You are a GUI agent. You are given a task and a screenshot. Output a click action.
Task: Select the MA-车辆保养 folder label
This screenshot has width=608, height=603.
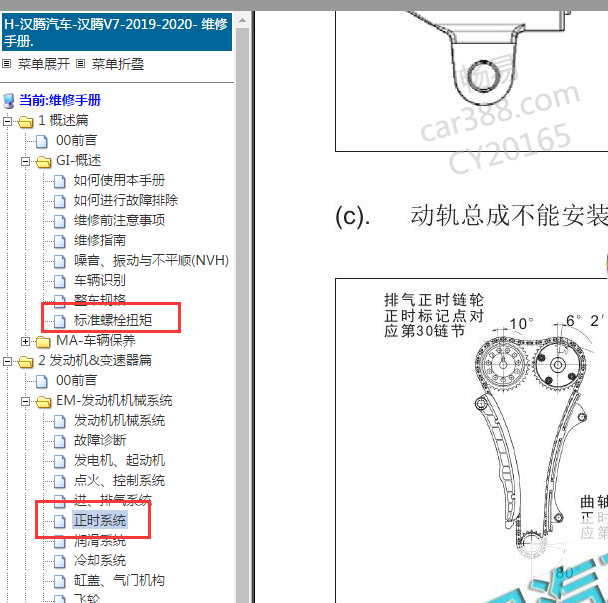coord(95,340)
